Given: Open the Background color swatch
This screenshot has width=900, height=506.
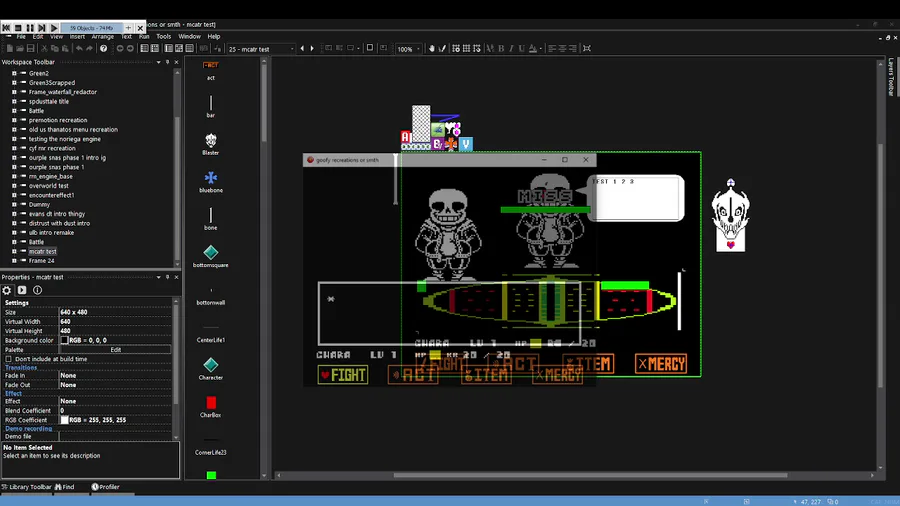Looking at the screenshot, I should 65,340.
